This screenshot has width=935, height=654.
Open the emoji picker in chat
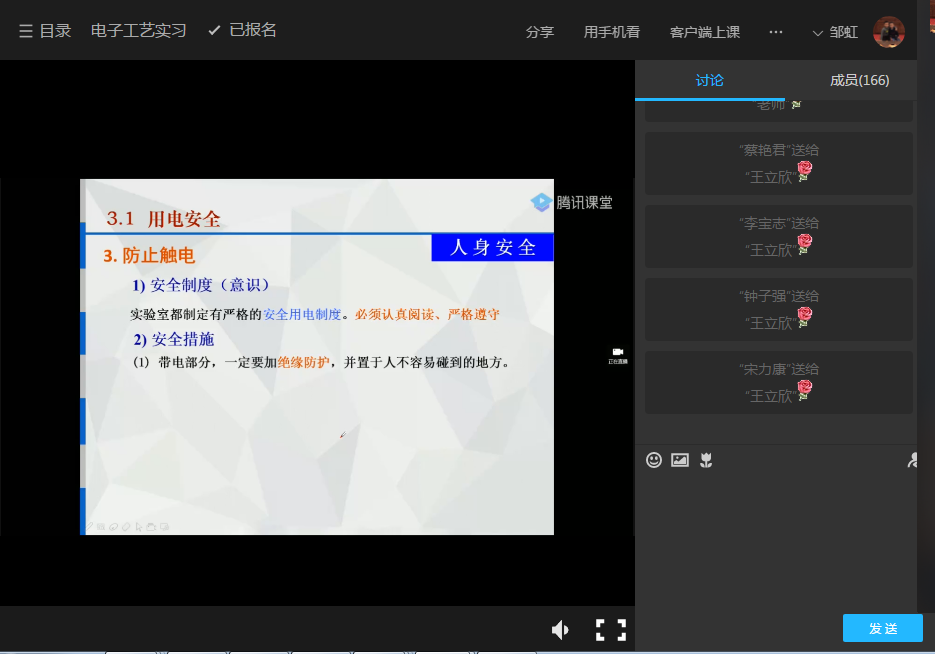[x=654, y=460]
